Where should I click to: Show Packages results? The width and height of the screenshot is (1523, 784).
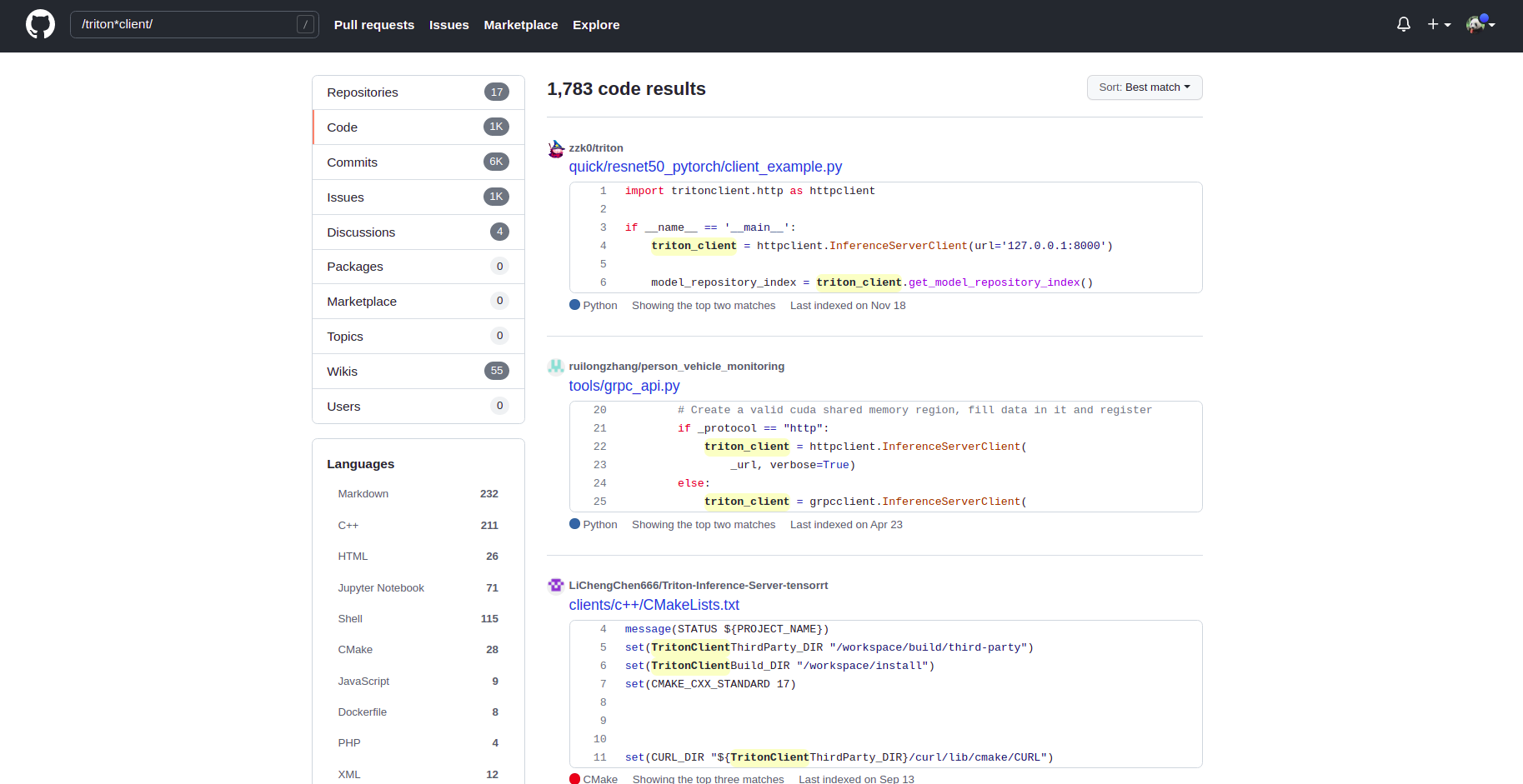click(418, 267)
